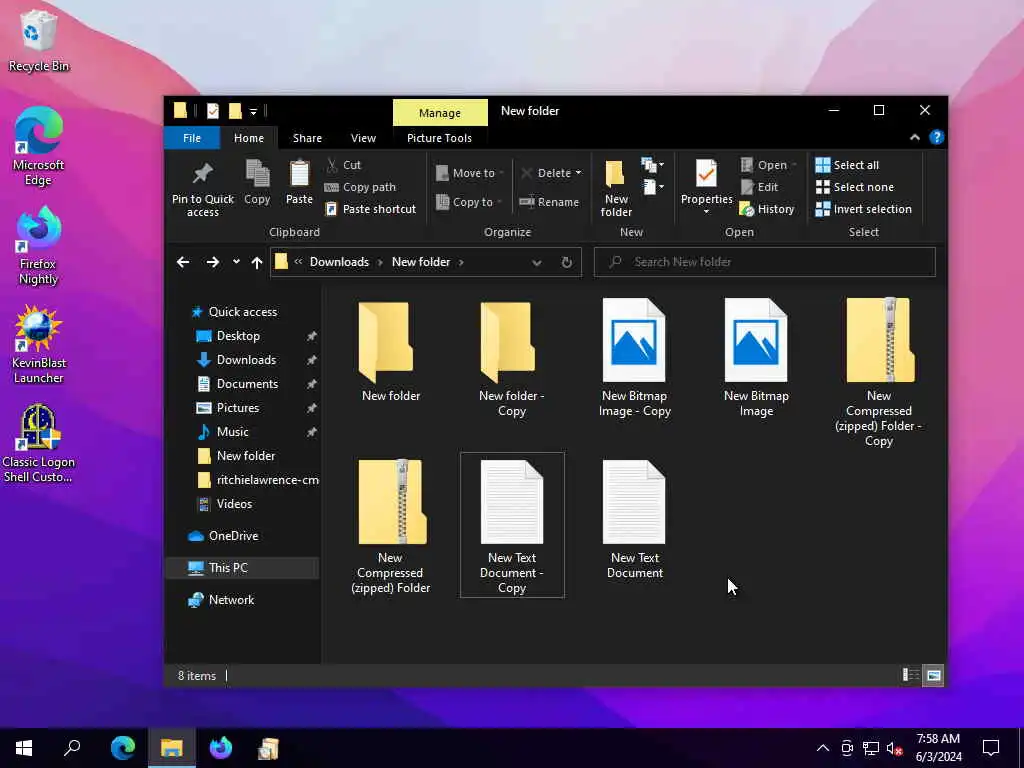This screenshot has width=1024, height=768.
Task: Expand address bar previous locations dropdown
Action: click(537, 263)
